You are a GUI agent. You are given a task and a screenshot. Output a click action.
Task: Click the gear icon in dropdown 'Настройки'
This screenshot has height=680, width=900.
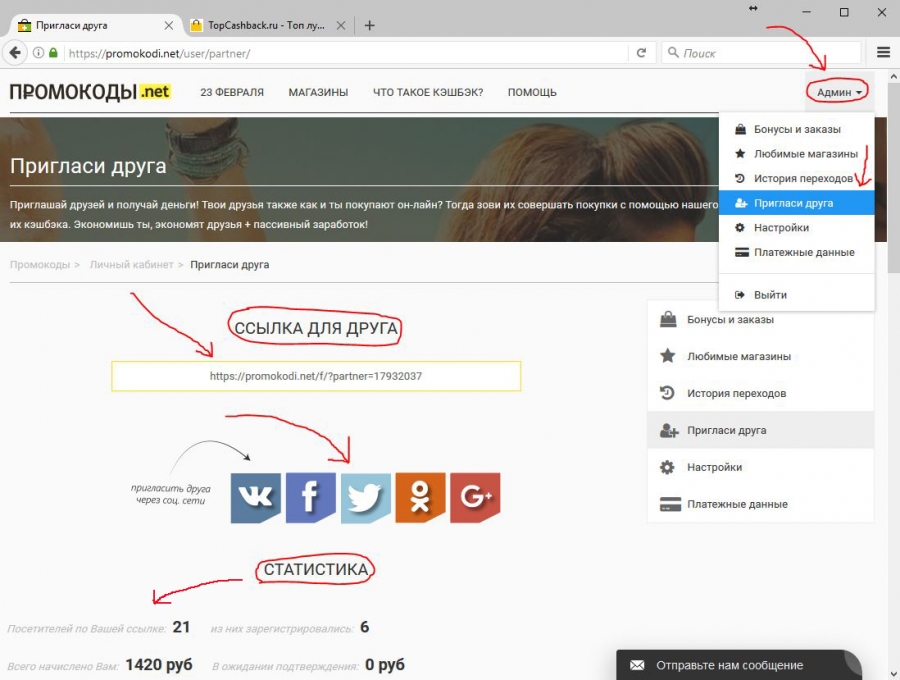coord(740,228)
